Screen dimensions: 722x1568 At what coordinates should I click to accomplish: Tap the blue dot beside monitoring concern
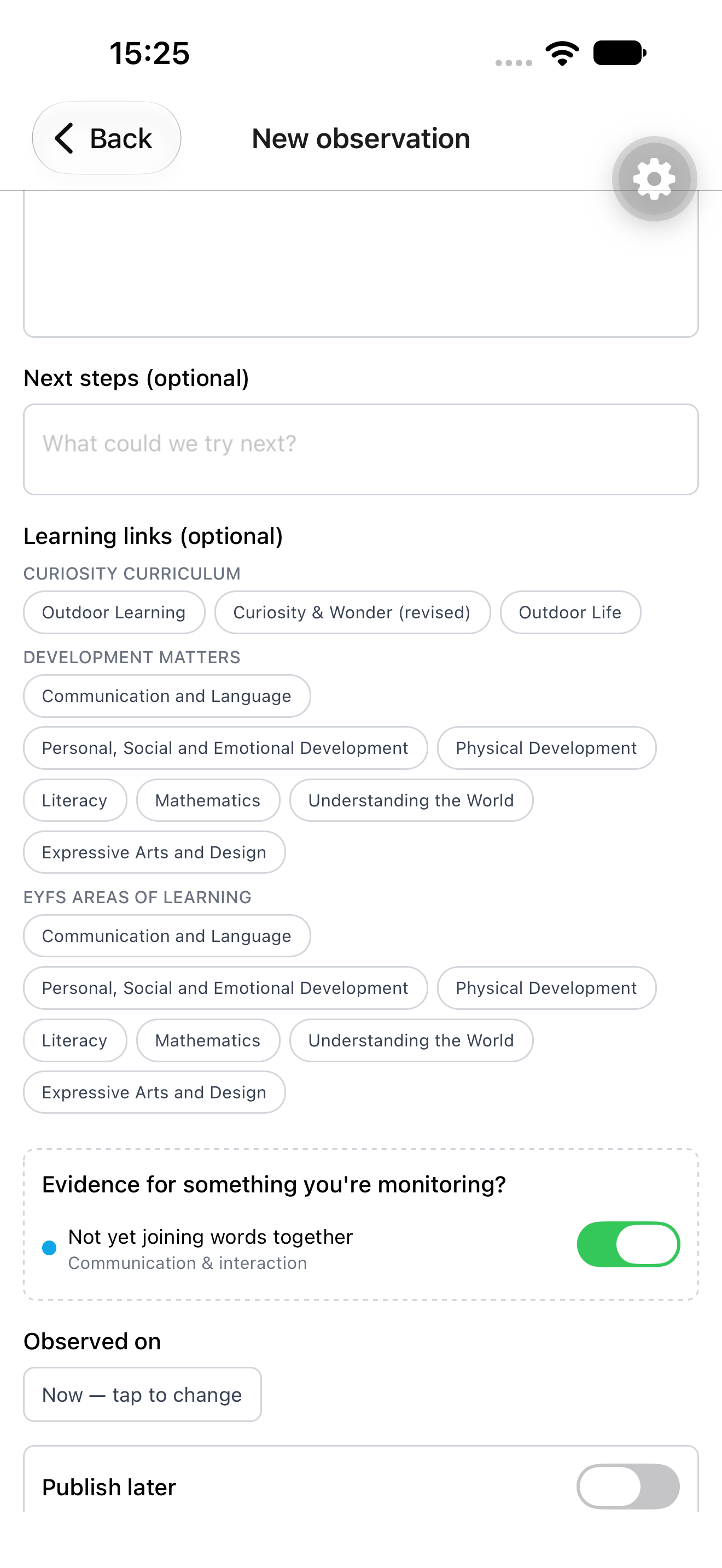point(49,1248)
